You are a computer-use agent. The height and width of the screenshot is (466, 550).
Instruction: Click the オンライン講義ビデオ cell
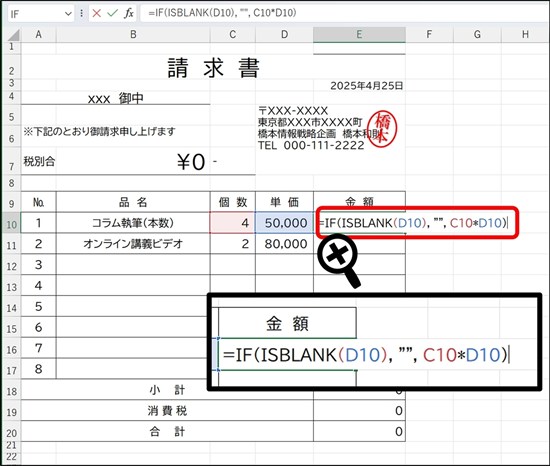[x=133, y=244]
